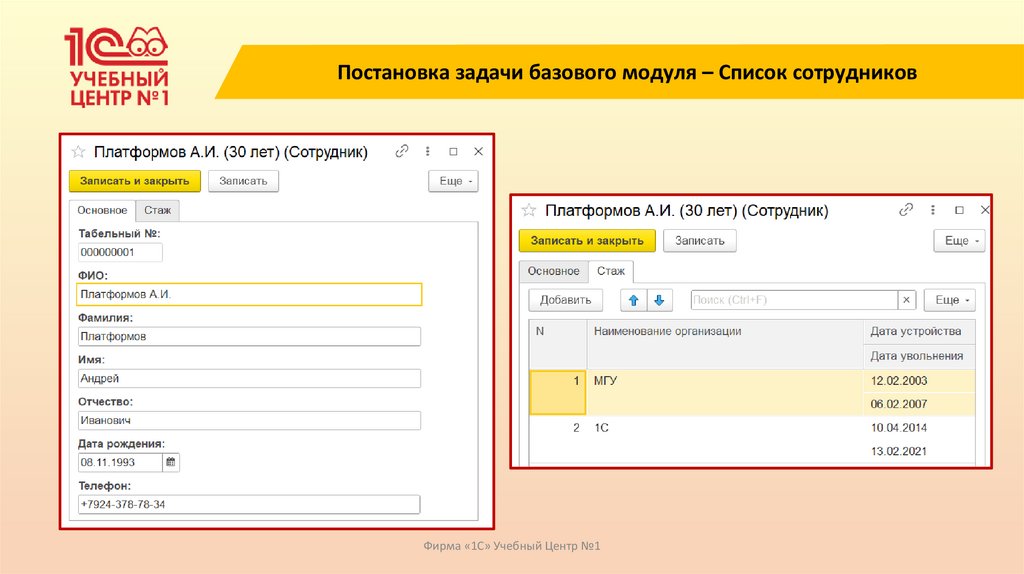Select row number 1 cell
Screen dimensions: 1024x574
558,392
